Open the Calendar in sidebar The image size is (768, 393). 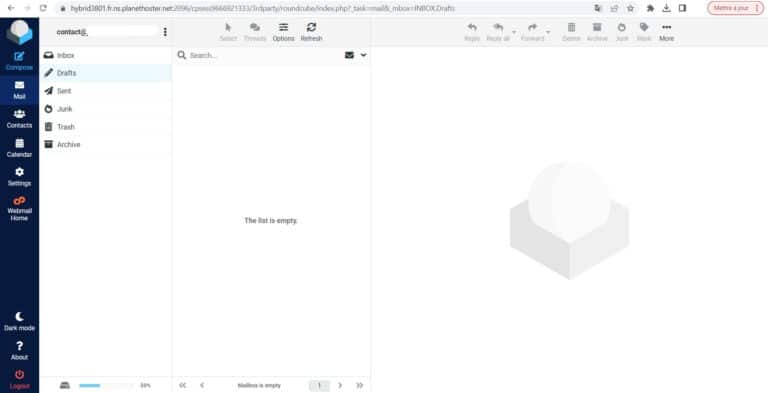[x=19, y=148]
